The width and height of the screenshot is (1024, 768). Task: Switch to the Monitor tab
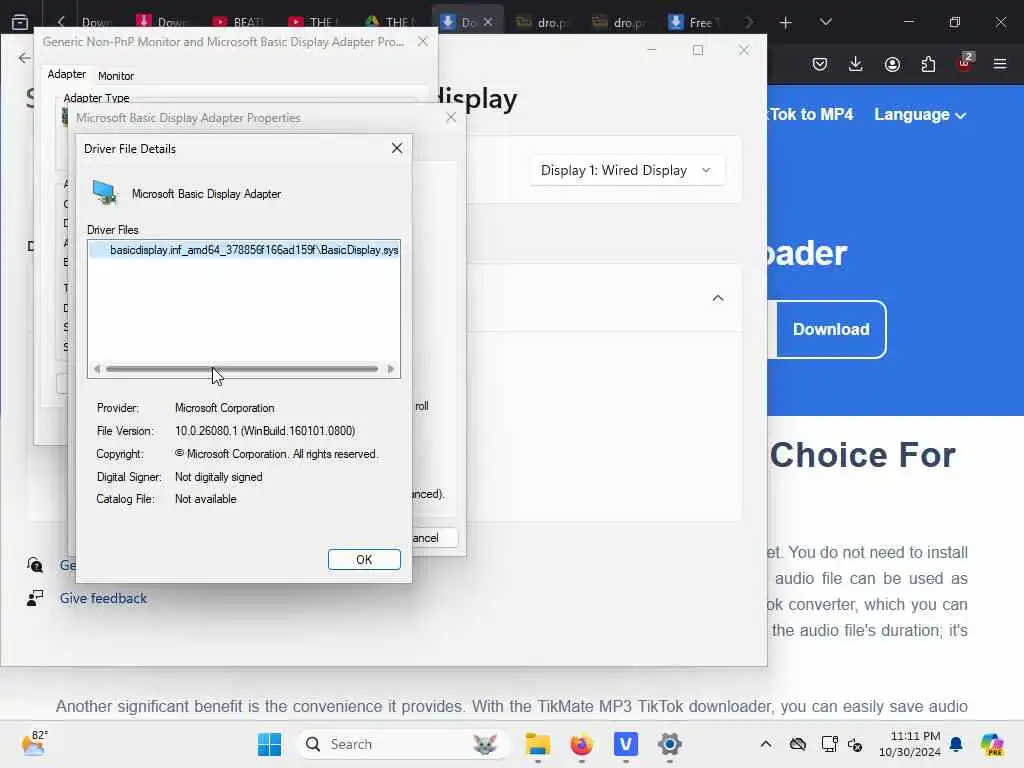pyautogui.click(x=116, y=76)
